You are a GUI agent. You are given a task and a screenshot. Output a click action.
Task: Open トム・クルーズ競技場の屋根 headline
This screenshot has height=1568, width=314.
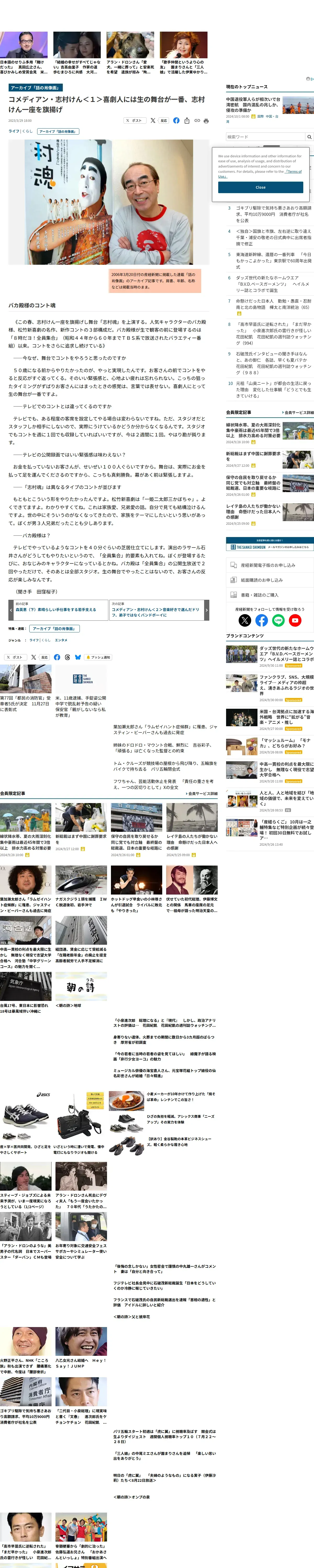165,766
